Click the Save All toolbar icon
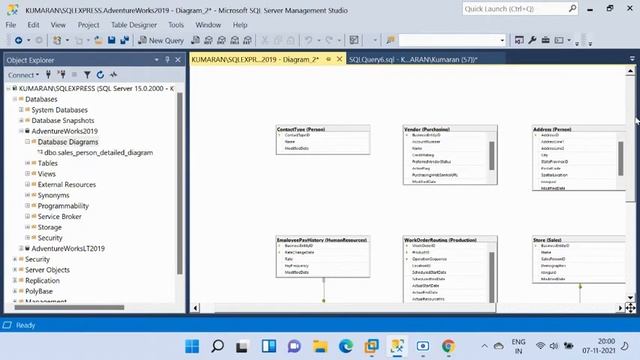The width and height of the screenshot is (640, 360). point(124,40)
